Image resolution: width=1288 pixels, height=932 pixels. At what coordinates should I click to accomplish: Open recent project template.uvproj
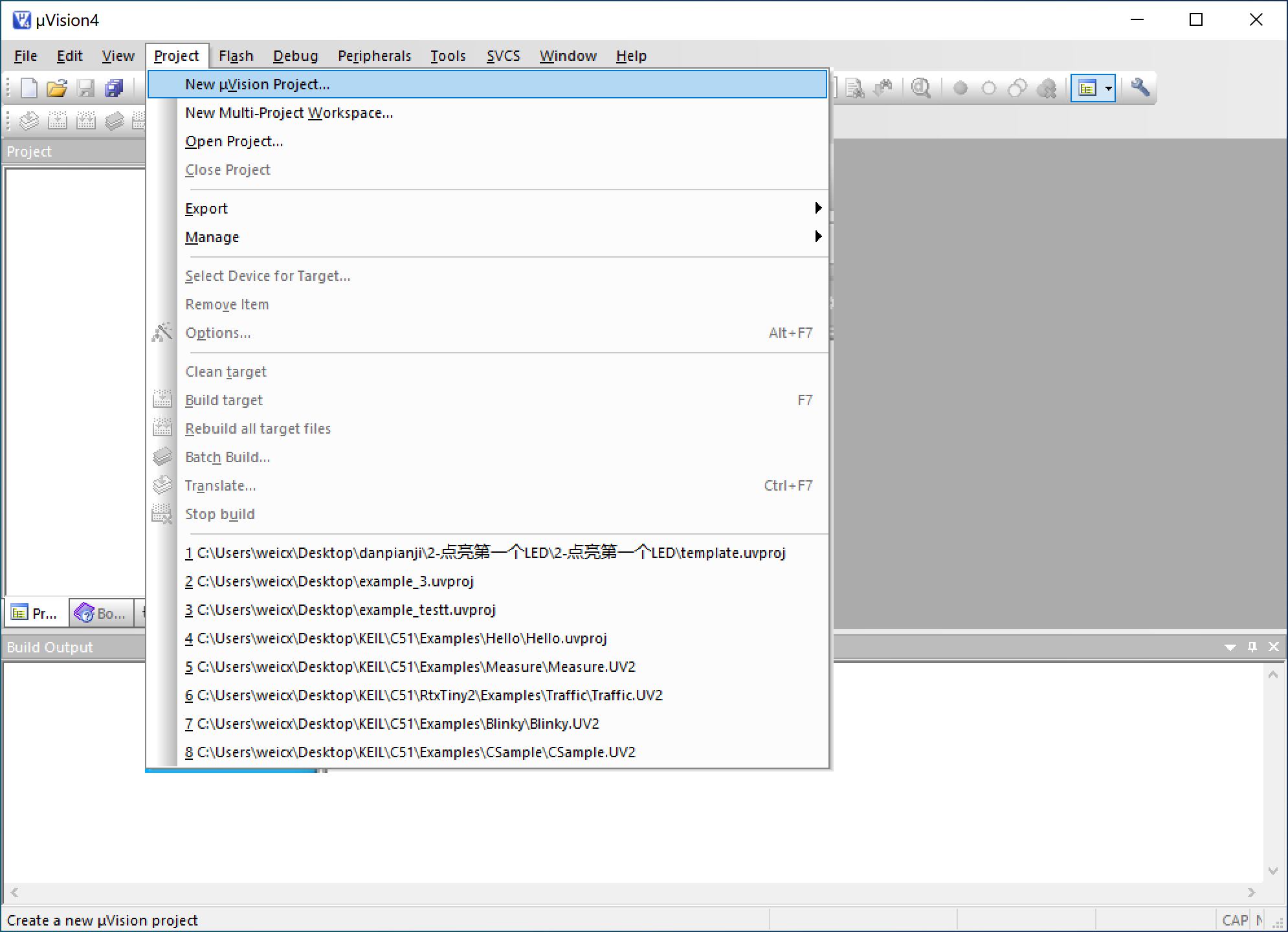[488, 553]
